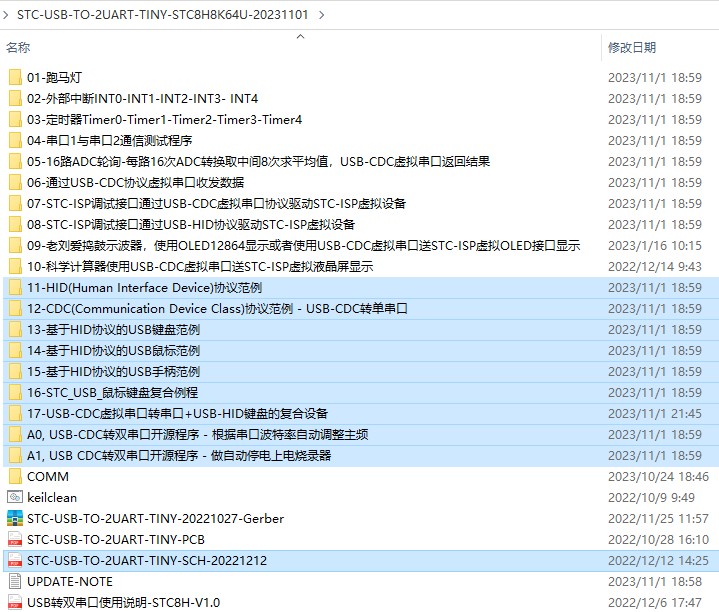Select USB转双串口使用说明-STC8H-V1.0 file name
This screenshot has height=612, width=719.
pyautogui.click(x=123, y=602)
